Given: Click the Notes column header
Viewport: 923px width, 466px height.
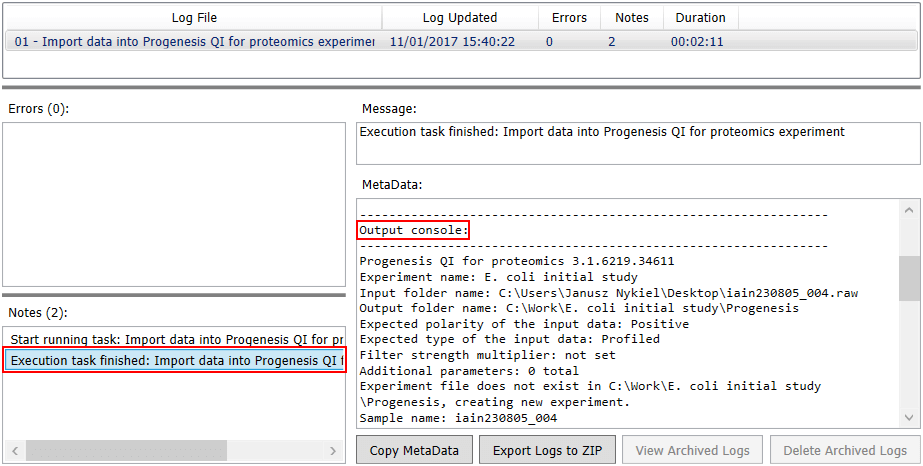Looking at the screenshot, I should click(x=632, y=18).
